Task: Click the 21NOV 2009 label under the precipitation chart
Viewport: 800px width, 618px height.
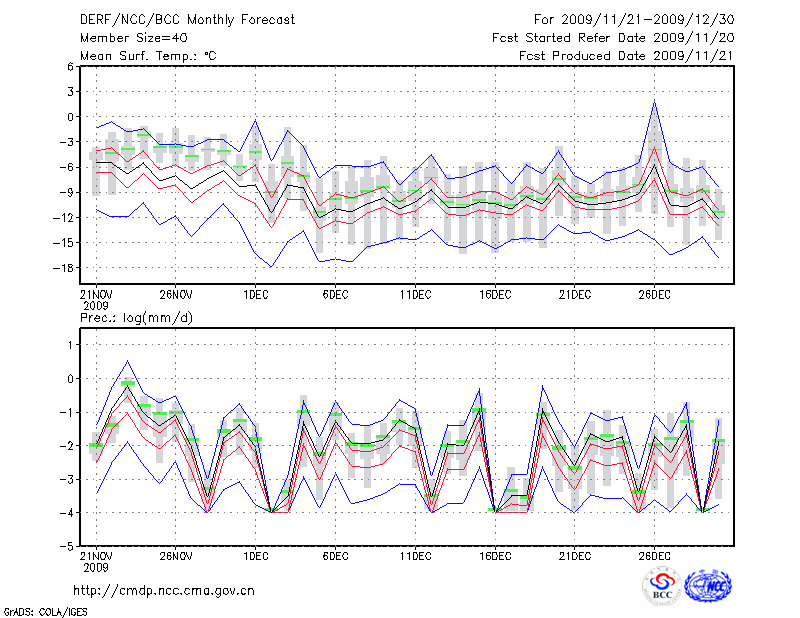Action: pos(96,560)
